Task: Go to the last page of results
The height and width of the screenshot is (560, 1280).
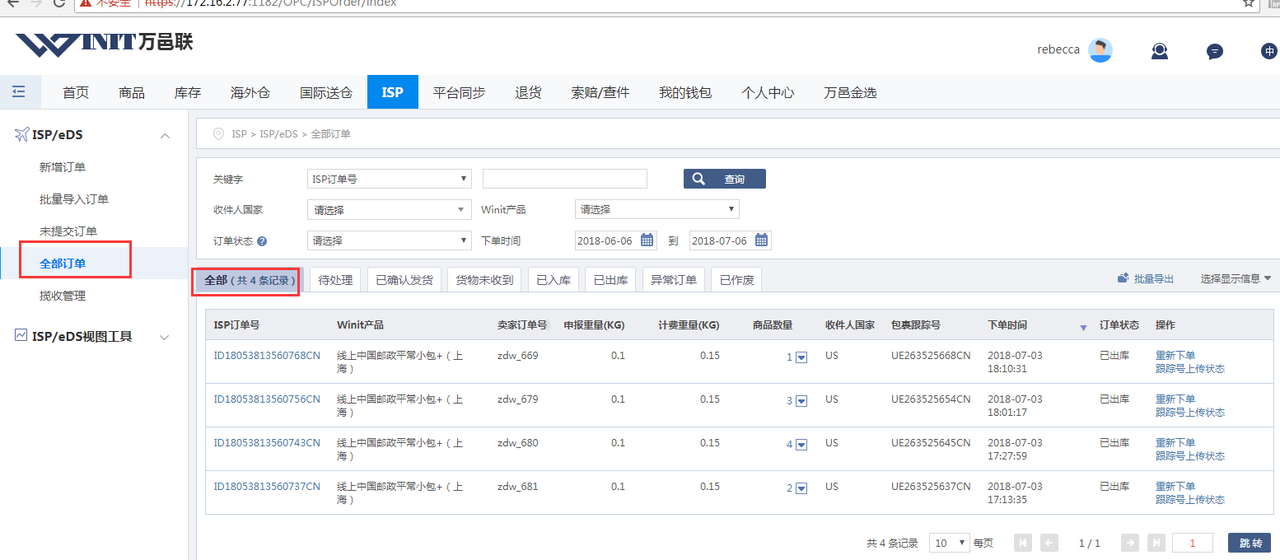Action: click(1157, 542)
